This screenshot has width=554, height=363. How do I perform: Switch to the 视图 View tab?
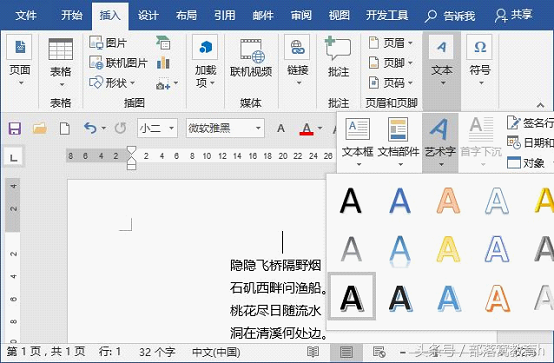[339, 16]
